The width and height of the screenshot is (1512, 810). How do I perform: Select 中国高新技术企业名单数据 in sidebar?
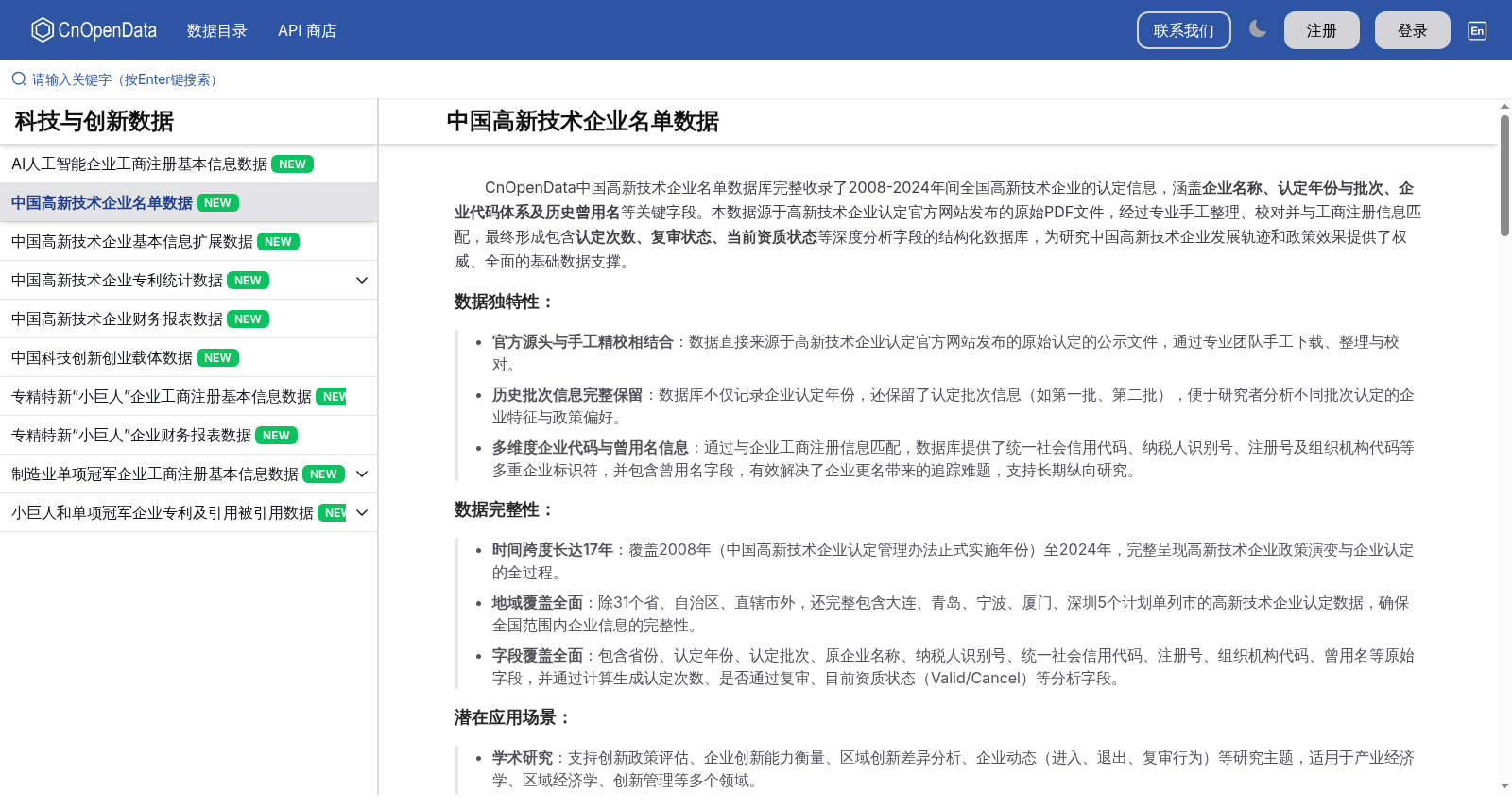[x=101, y=202]
